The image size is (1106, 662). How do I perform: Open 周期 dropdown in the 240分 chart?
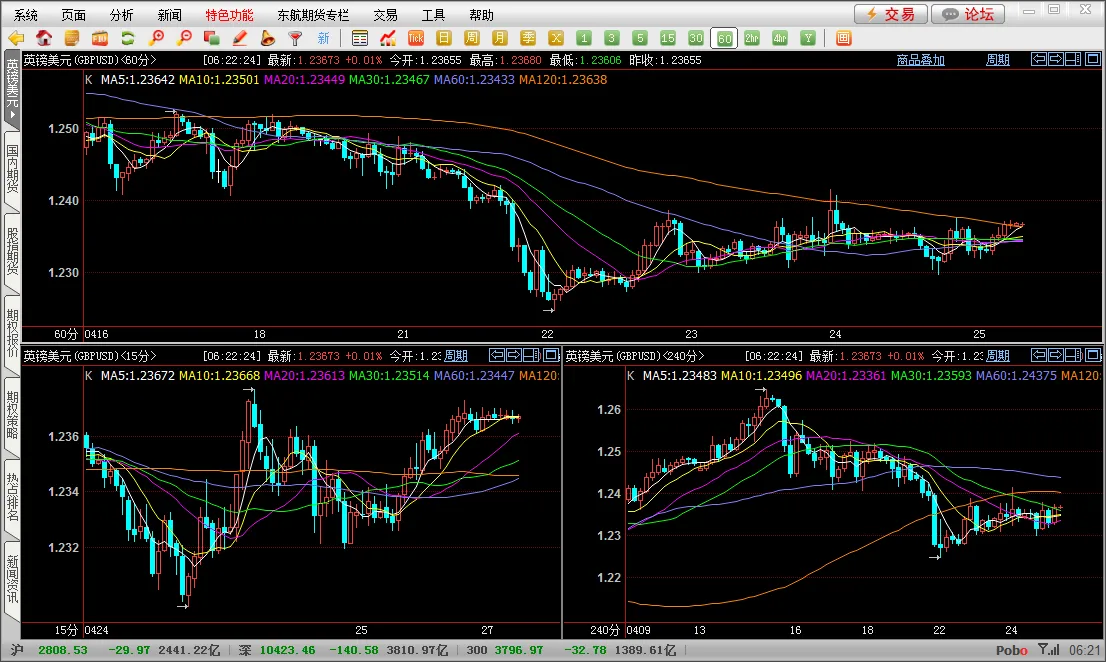[x=997, y=356]
